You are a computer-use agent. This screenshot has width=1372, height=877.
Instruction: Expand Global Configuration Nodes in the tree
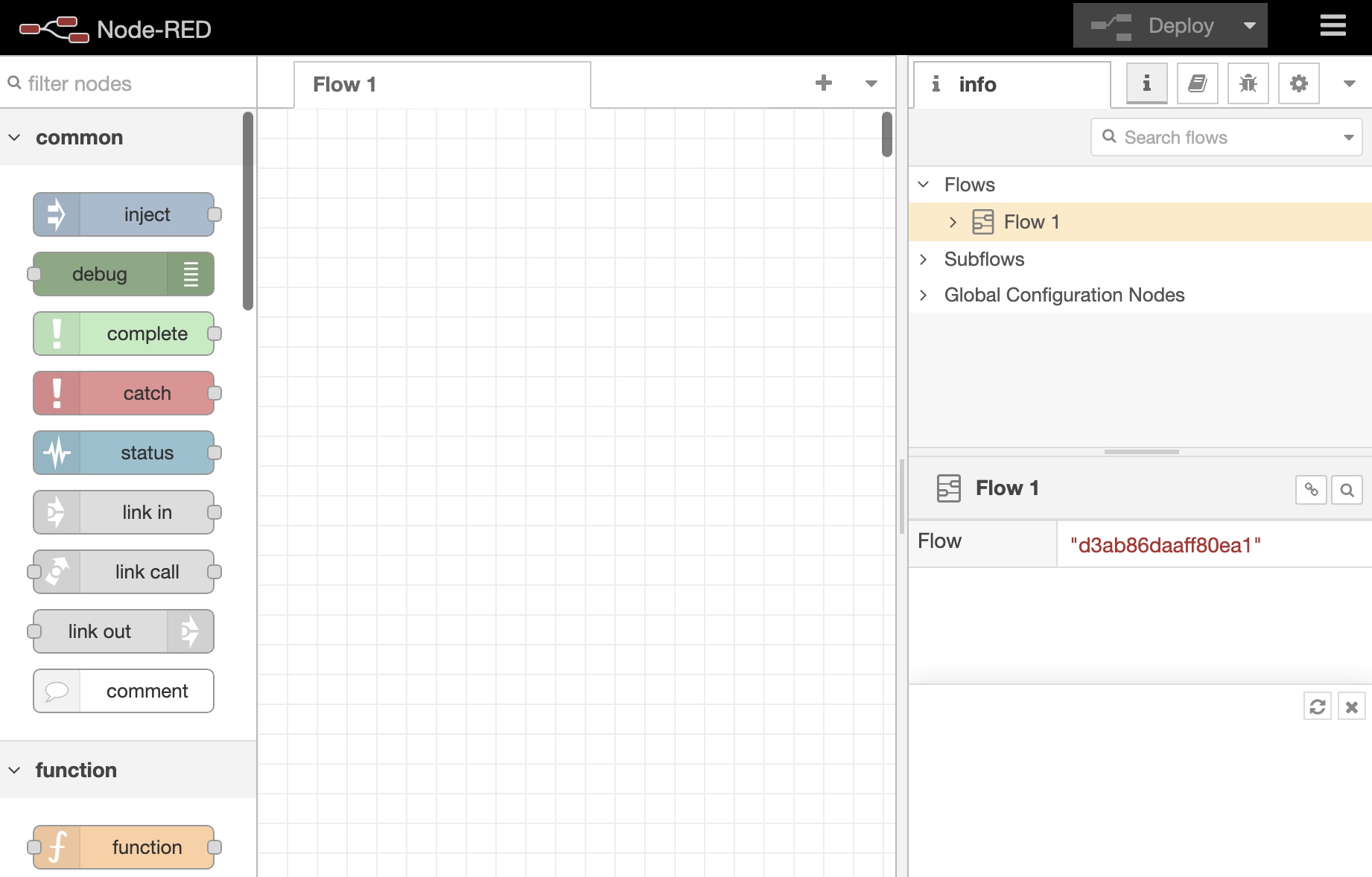pyautogui.click(x=924, y=295)
